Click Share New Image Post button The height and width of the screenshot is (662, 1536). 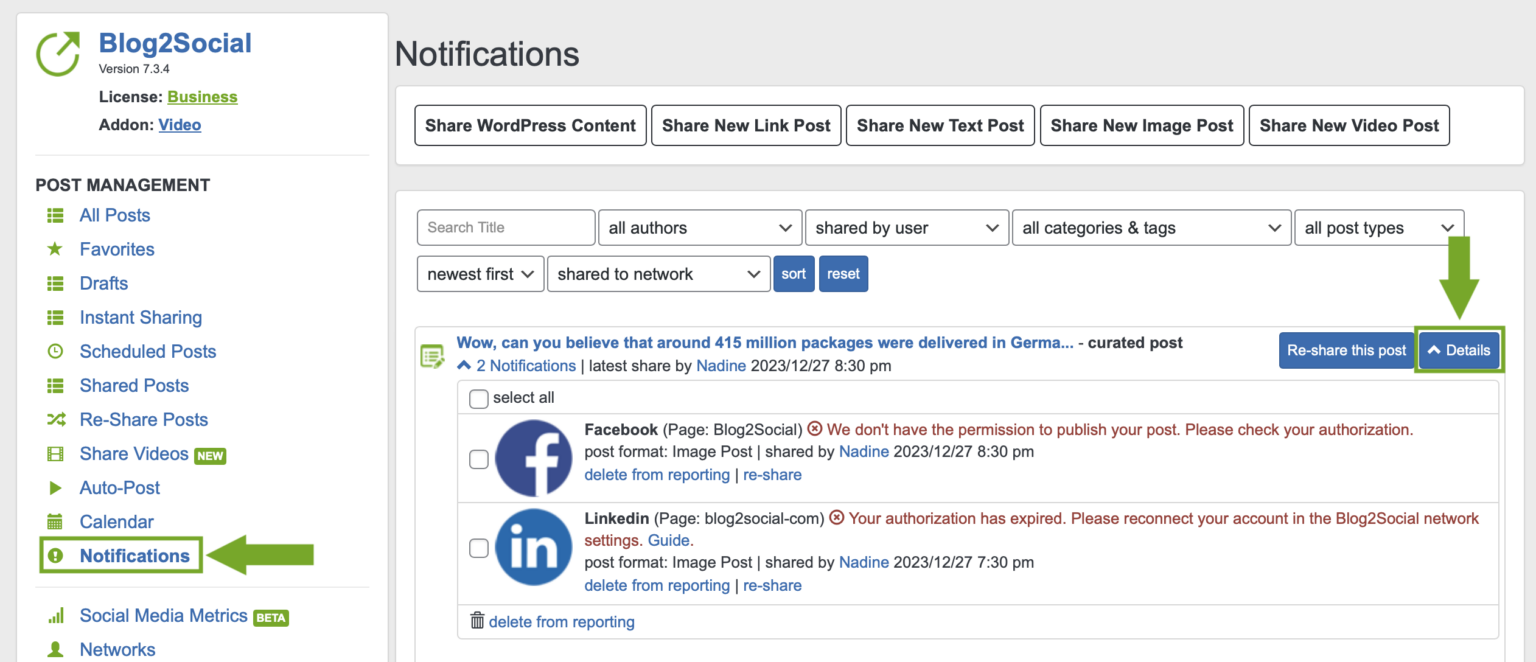tap(1142, 125)
